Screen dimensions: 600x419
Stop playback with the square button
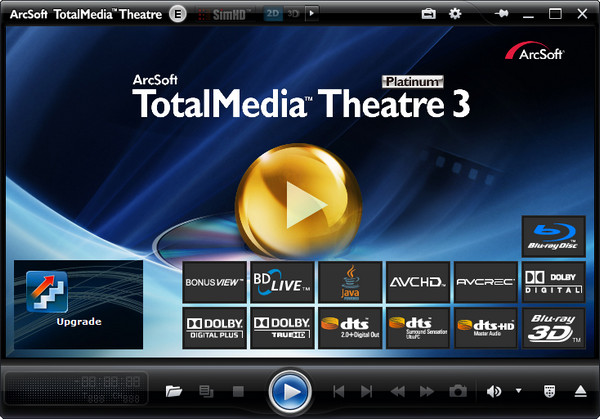pos(238,391)
